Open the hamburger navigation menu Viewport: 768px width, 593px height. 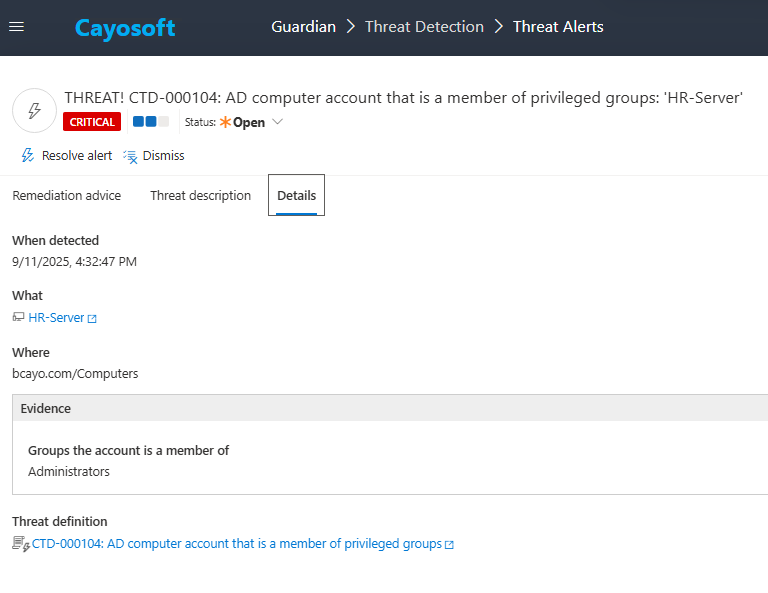(16, 27)
